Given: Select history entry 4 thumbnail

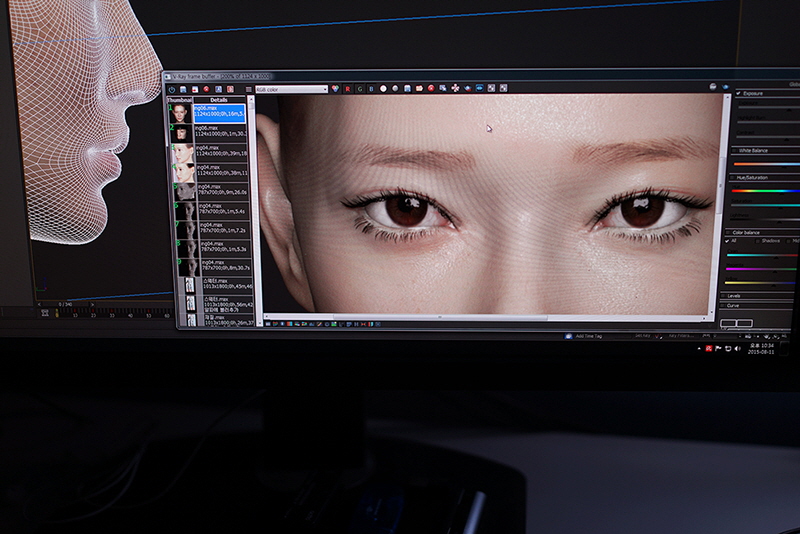Looking at the screenshot, I should coord(184,172).
